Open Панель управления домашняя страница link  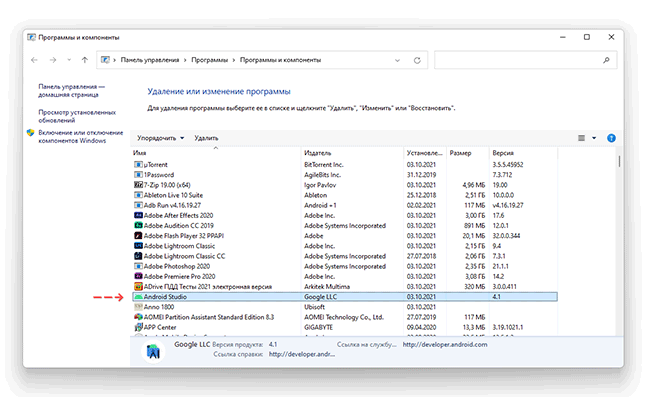click(71, 90)
